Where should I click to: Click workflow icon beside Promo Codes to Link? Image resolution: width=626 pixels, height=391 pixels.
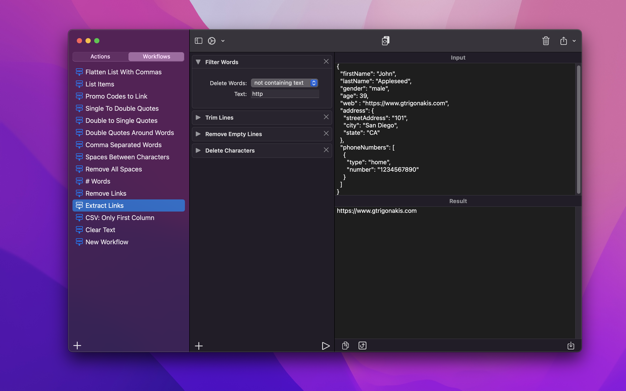coord(79,96)
